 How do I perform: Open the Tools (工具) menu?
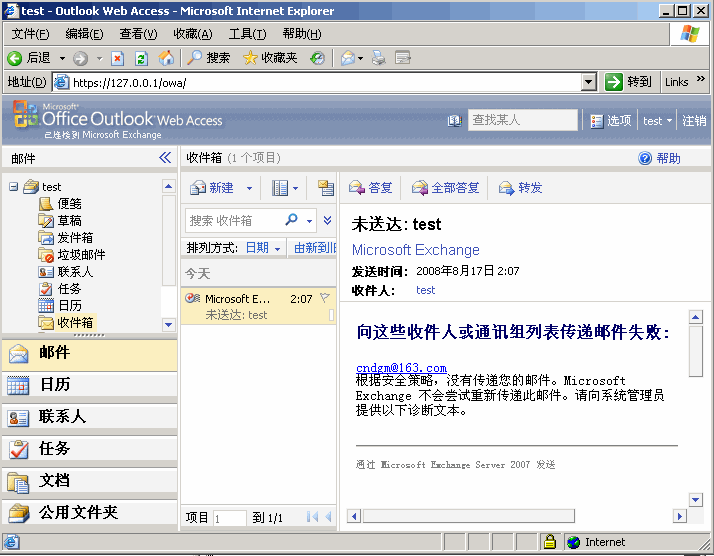pos(247,34)
